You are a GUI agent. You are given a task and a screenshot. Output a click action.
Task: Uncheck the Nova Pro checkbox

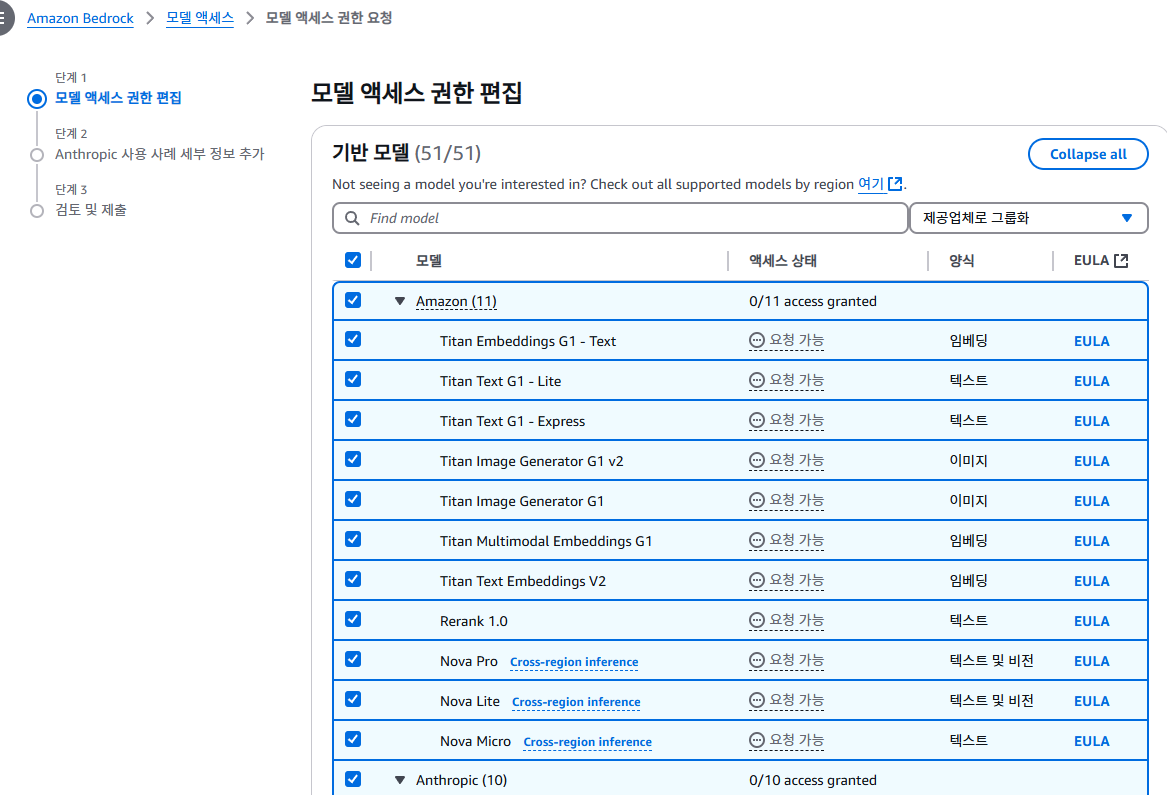pos(353,660)
